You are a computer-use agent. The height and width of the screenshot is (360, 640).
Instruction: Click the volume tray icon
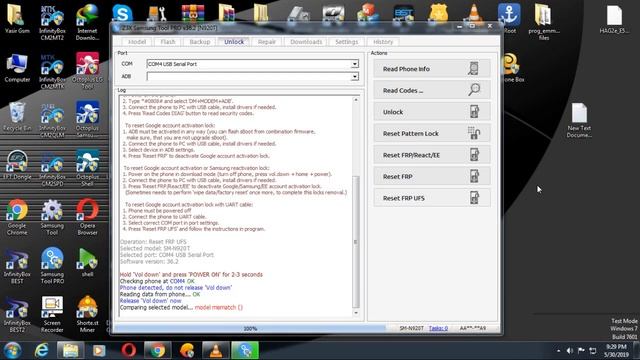(x=569, y=351)
